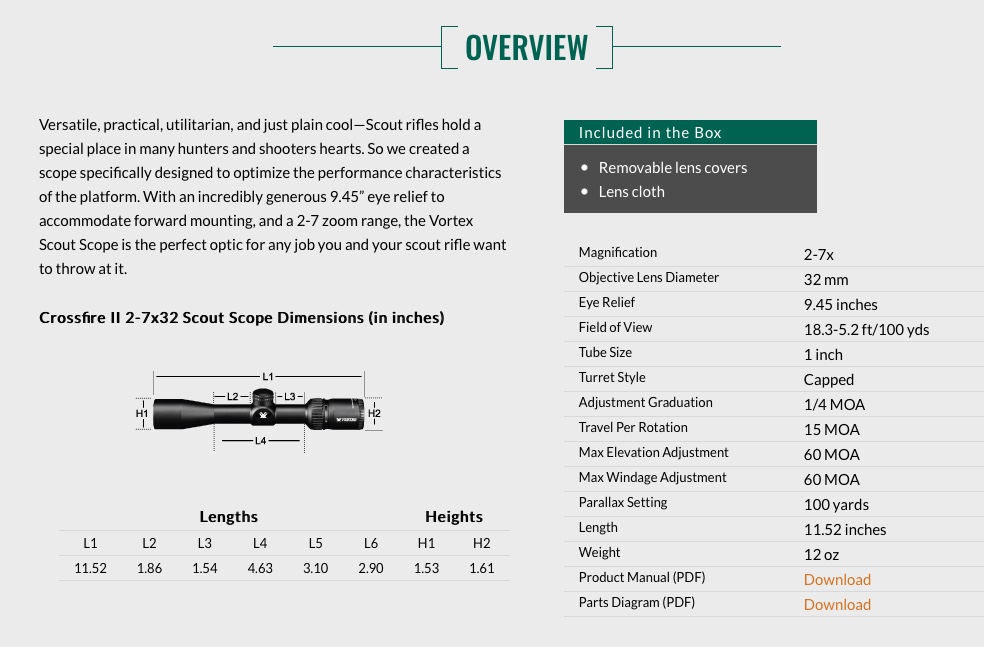Click the 'Capped' value

(828, 380)
